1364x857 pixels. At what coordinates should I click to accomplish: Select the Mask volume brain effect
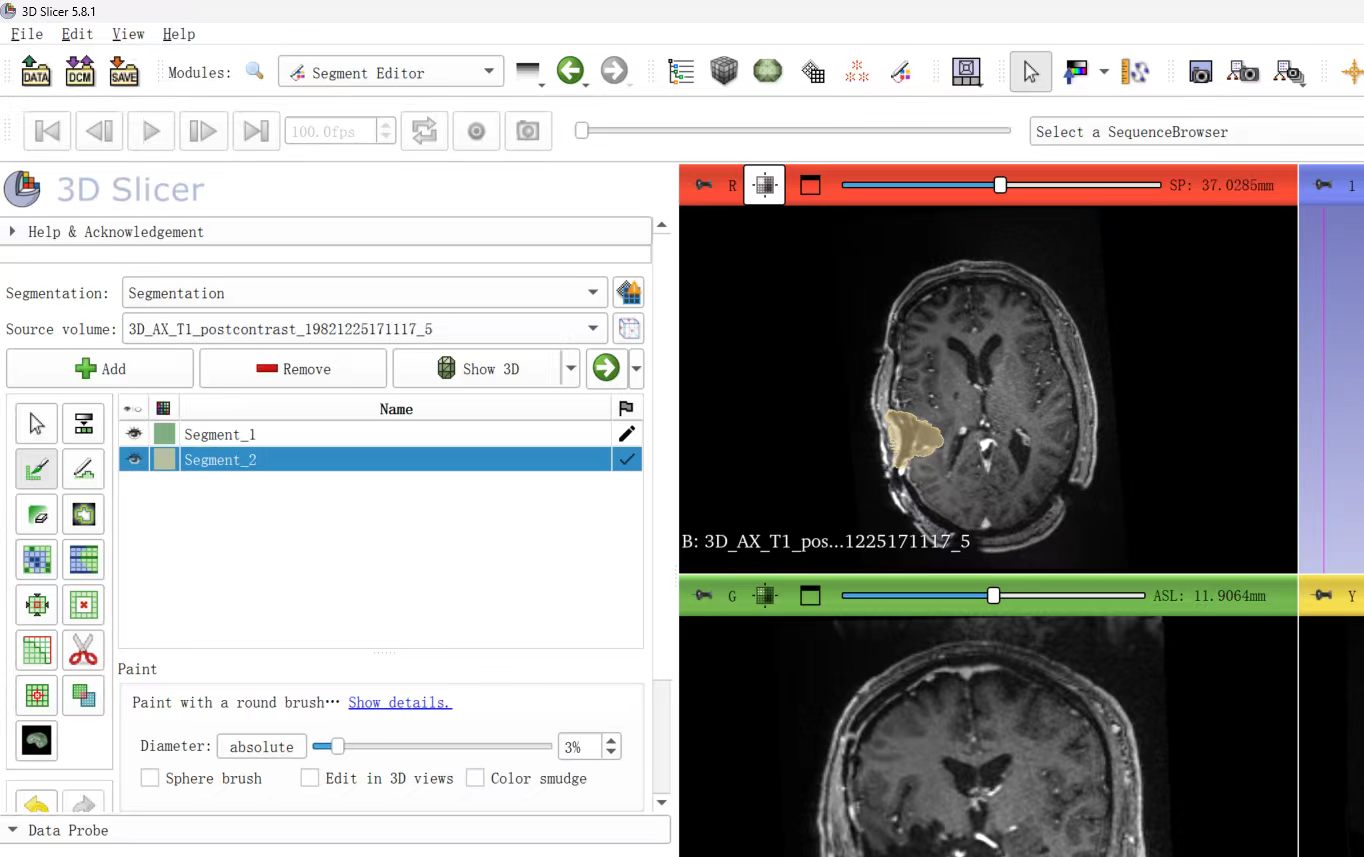click(37, 740)
